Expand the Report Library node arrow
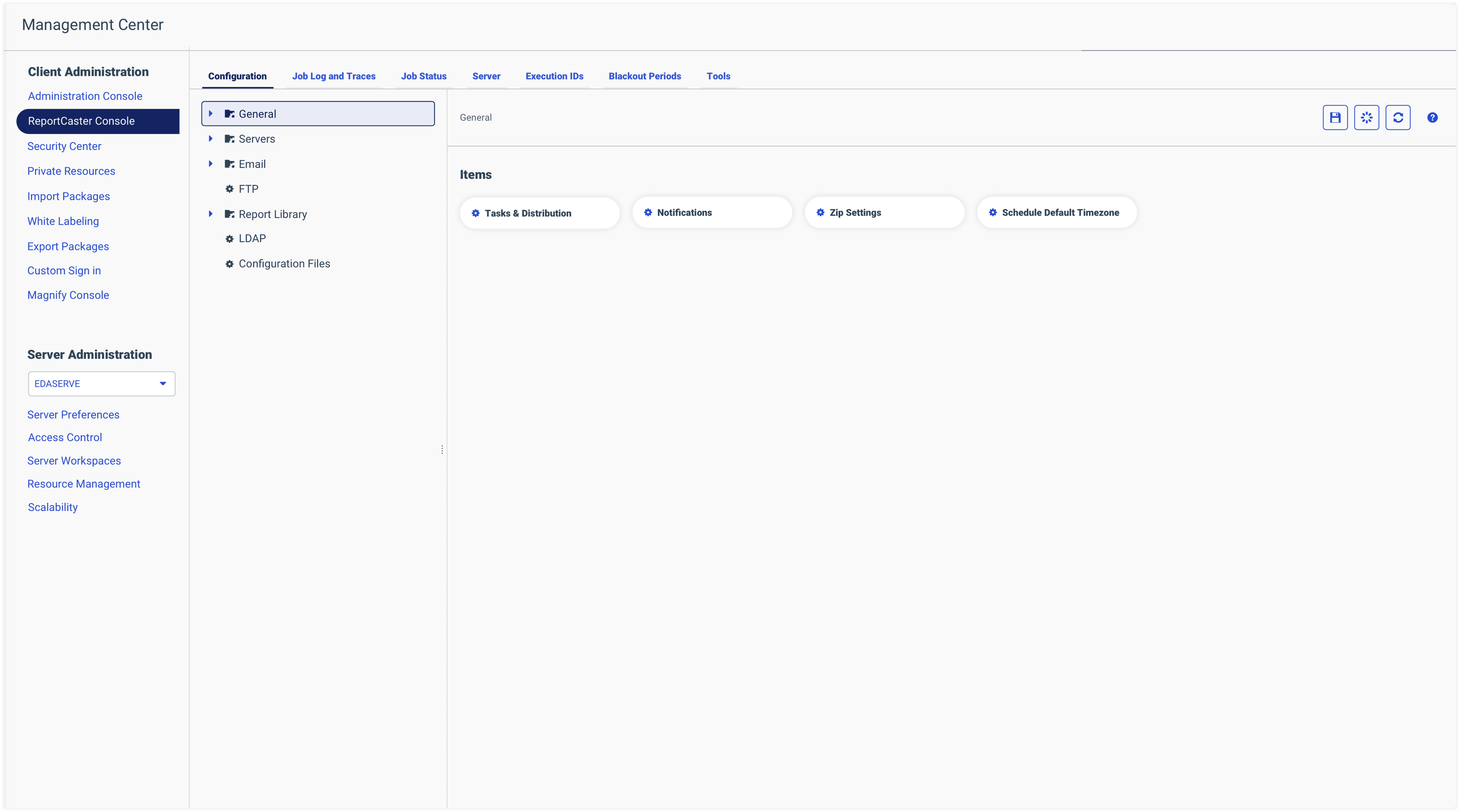The width and height of the screenshot is (1460, 812). (211, 214)
